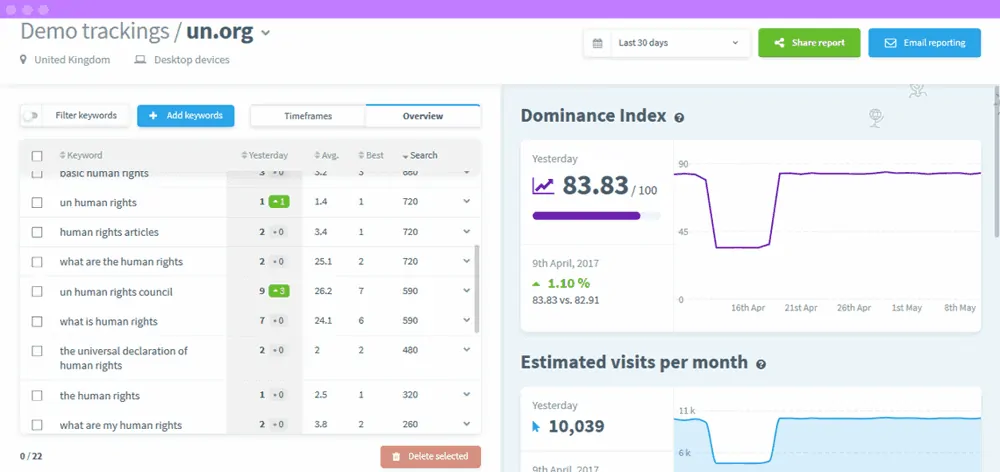
Task: Click the laptop icon beside Desktop devices
Action: click(140, 60)
